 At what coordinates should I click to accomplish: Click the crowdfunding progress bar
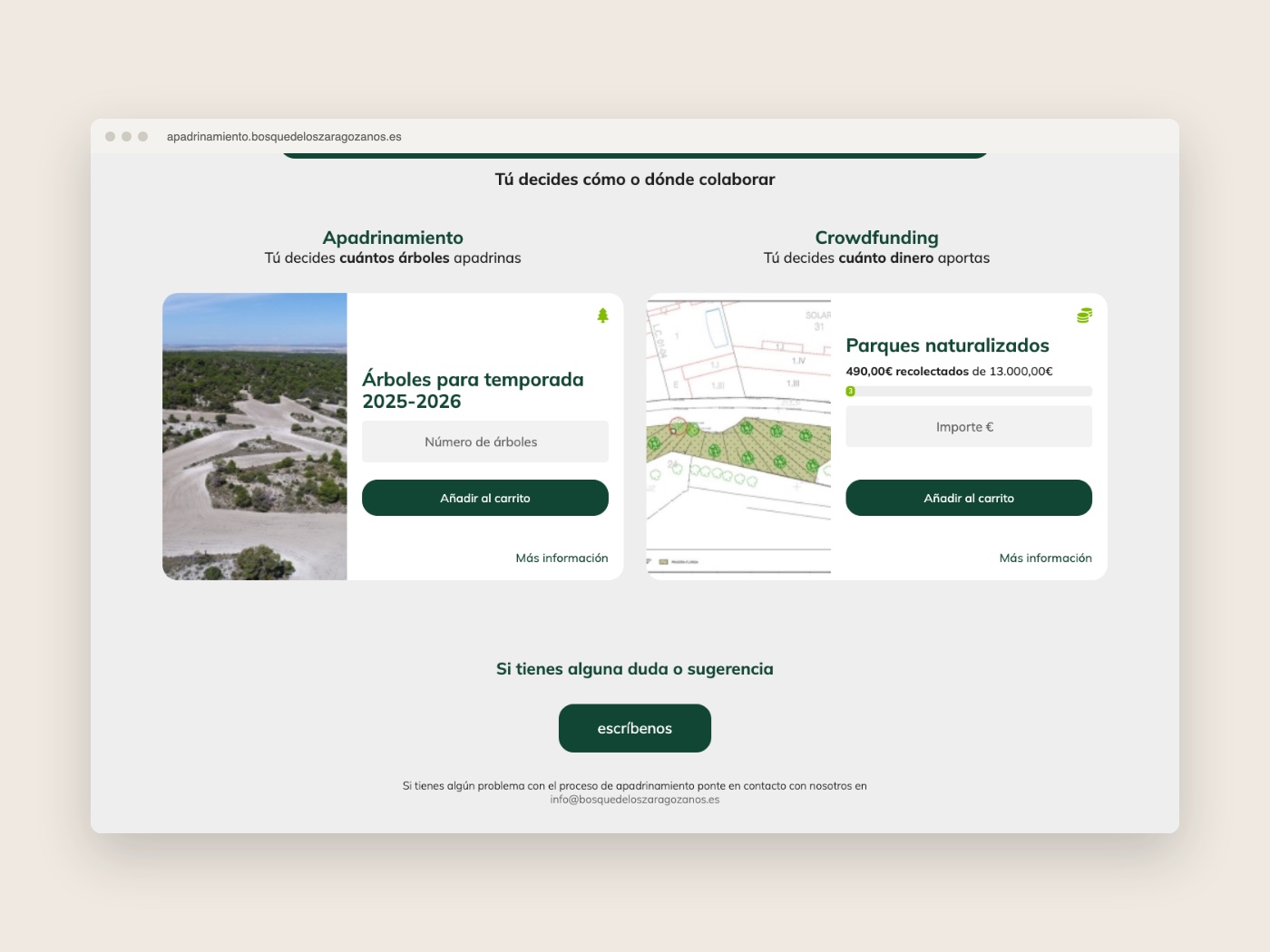click(x=969, y=392)
